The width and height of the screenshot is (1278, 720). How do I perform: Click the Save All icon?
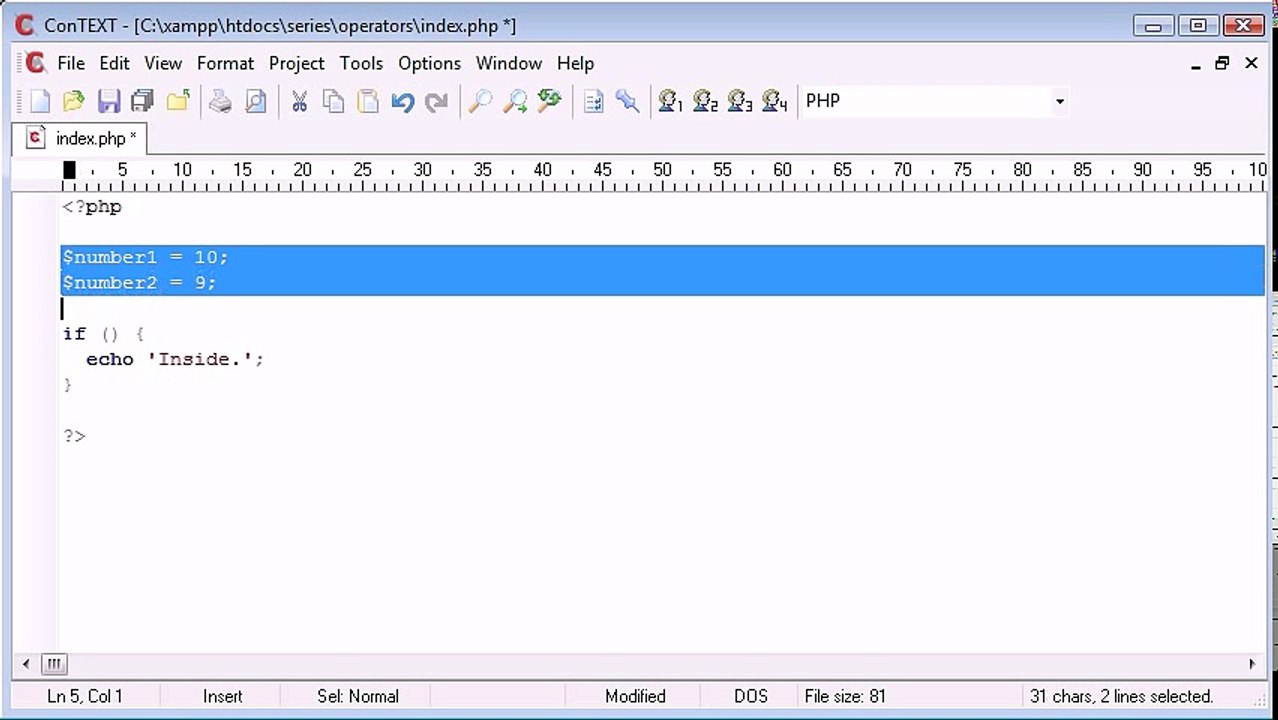pos(143,101)
